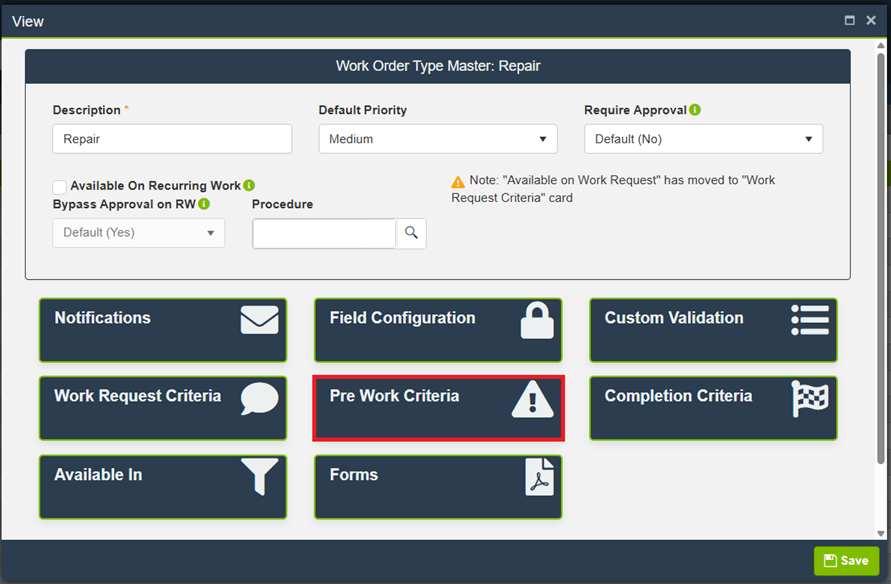Click the PDF document icon on Forms

pyautogui.click(x=539, y=477)
